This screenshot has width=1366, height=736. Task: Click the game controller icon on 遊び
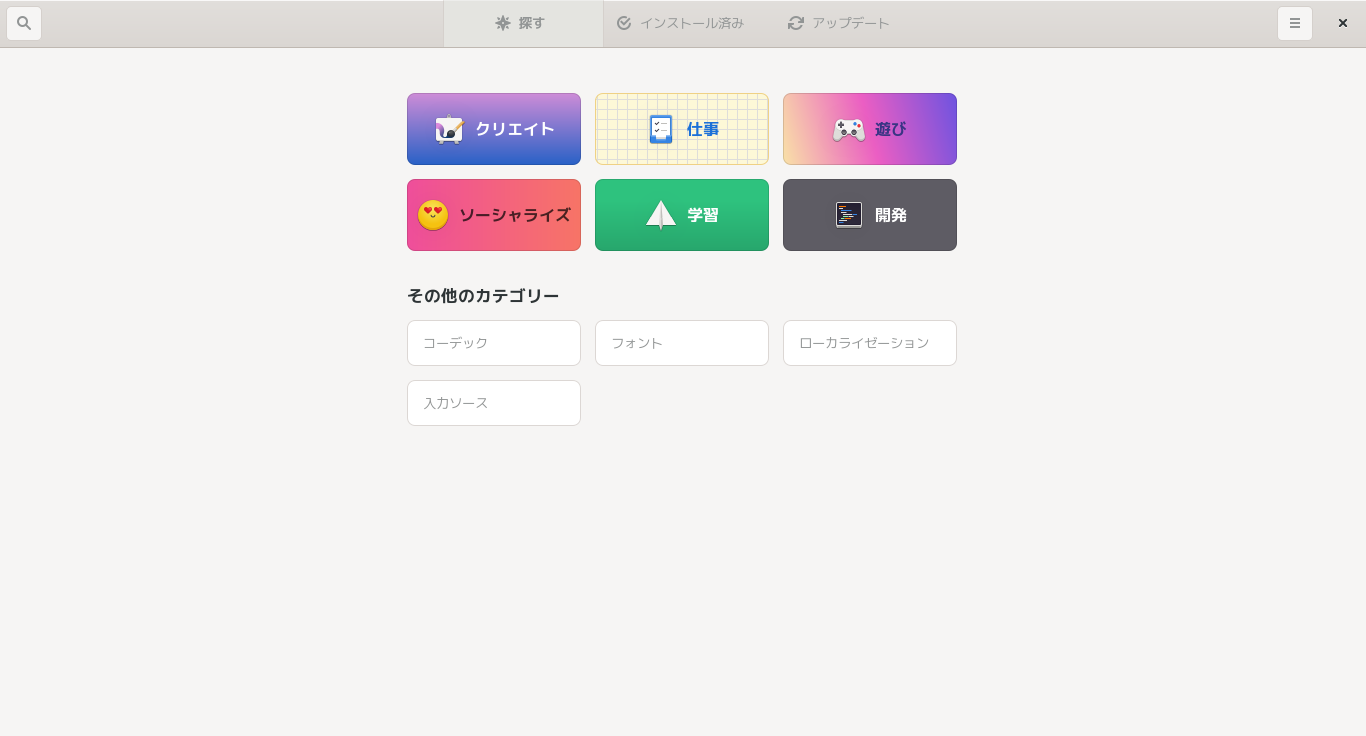pos(849,130)
